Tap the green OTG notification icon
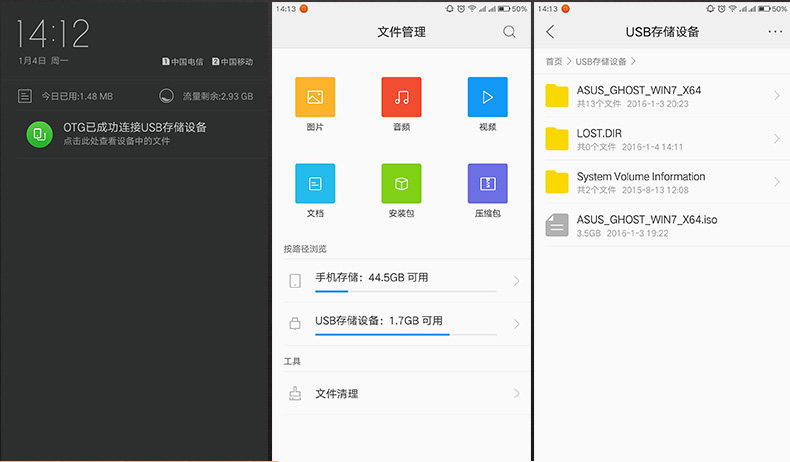The width and height of the screenshot is (790, 462). 39,134
